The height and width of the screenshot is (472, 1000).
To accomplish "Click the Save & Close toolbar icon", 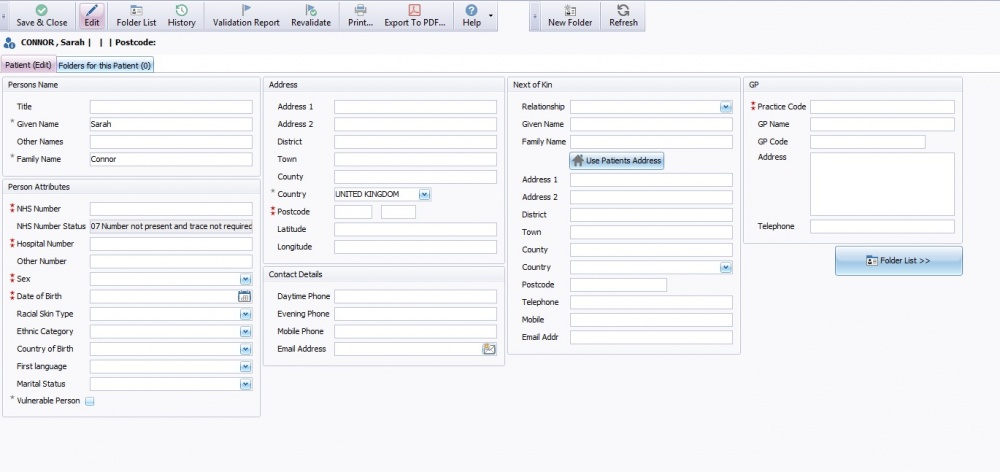I will (x=42, y=10).
